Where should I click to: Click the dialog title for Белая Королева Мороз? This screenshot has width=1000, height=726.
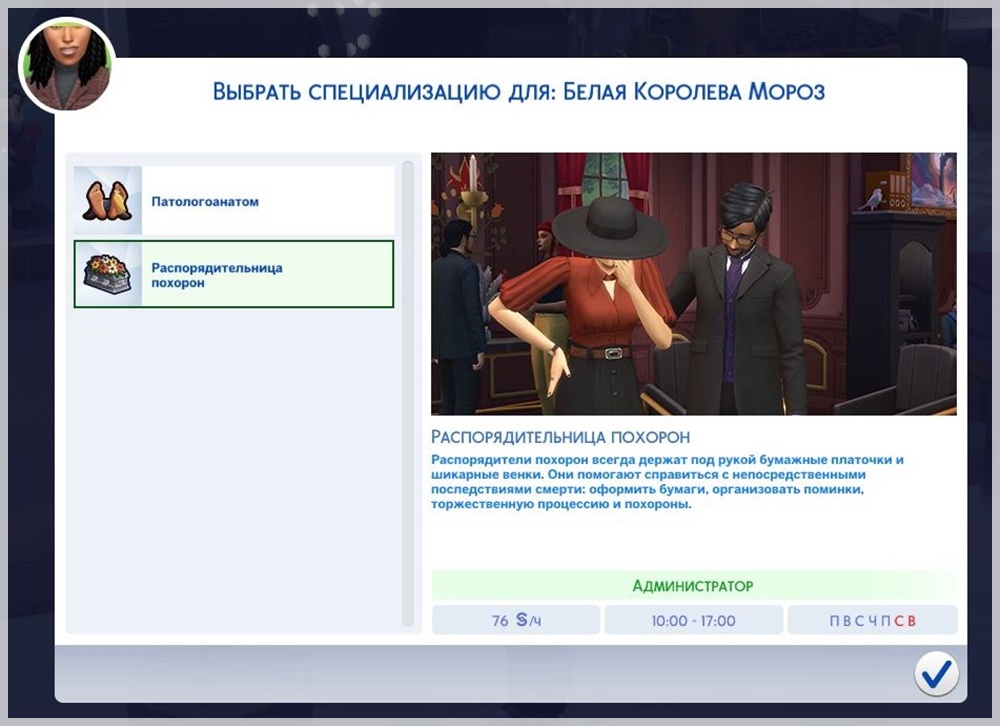click(x=518, y=92)
